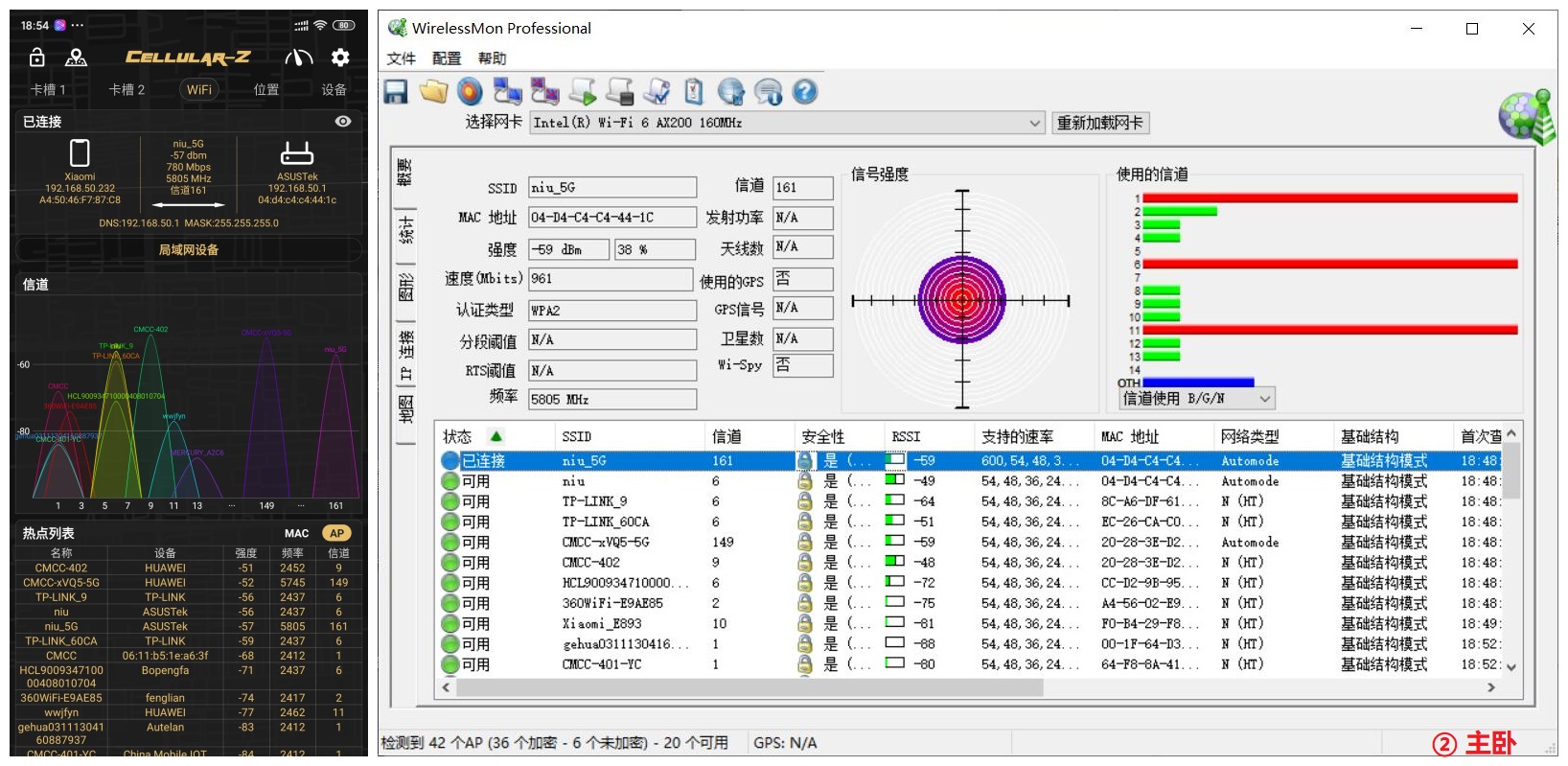
Task: Tap the padlock icon in Cellular-Z header
Action: point(36,58)
